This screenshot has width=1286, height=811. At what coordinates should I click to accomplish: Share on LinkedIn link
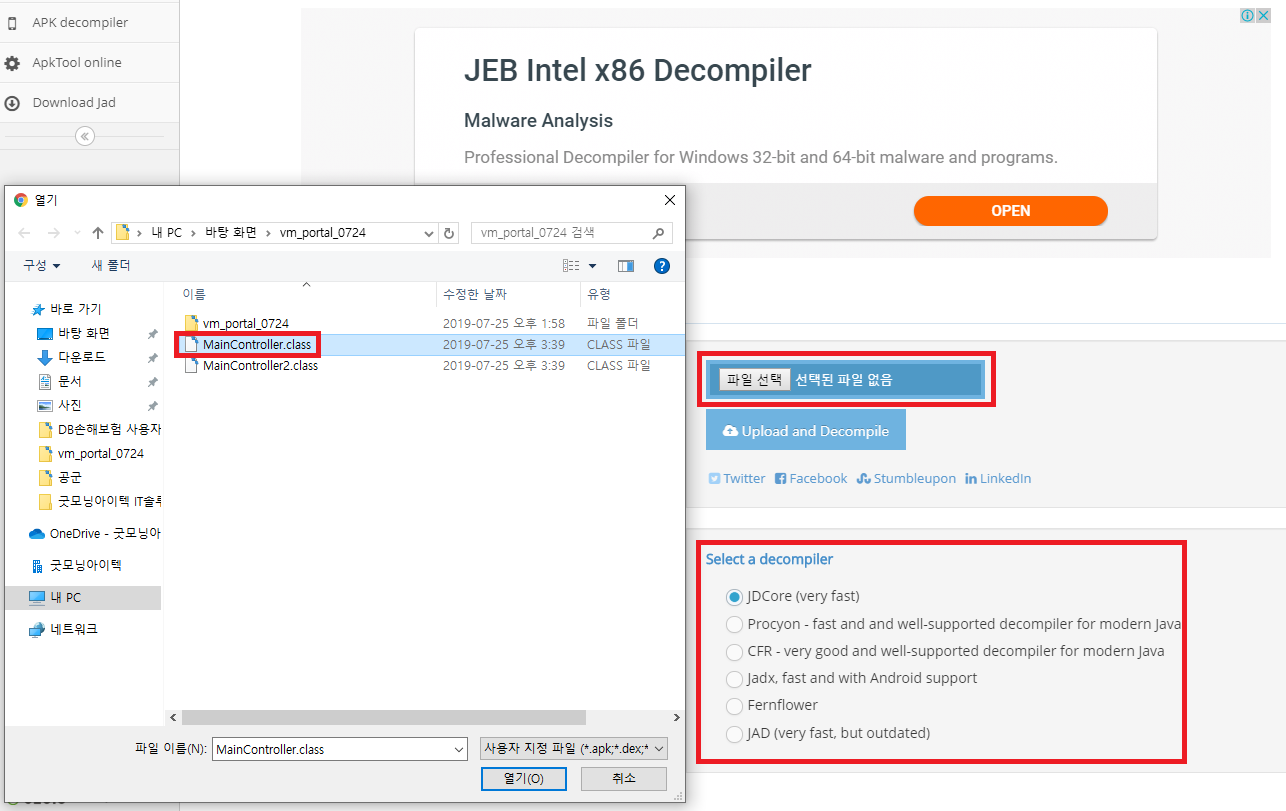(x=998, y=479)
